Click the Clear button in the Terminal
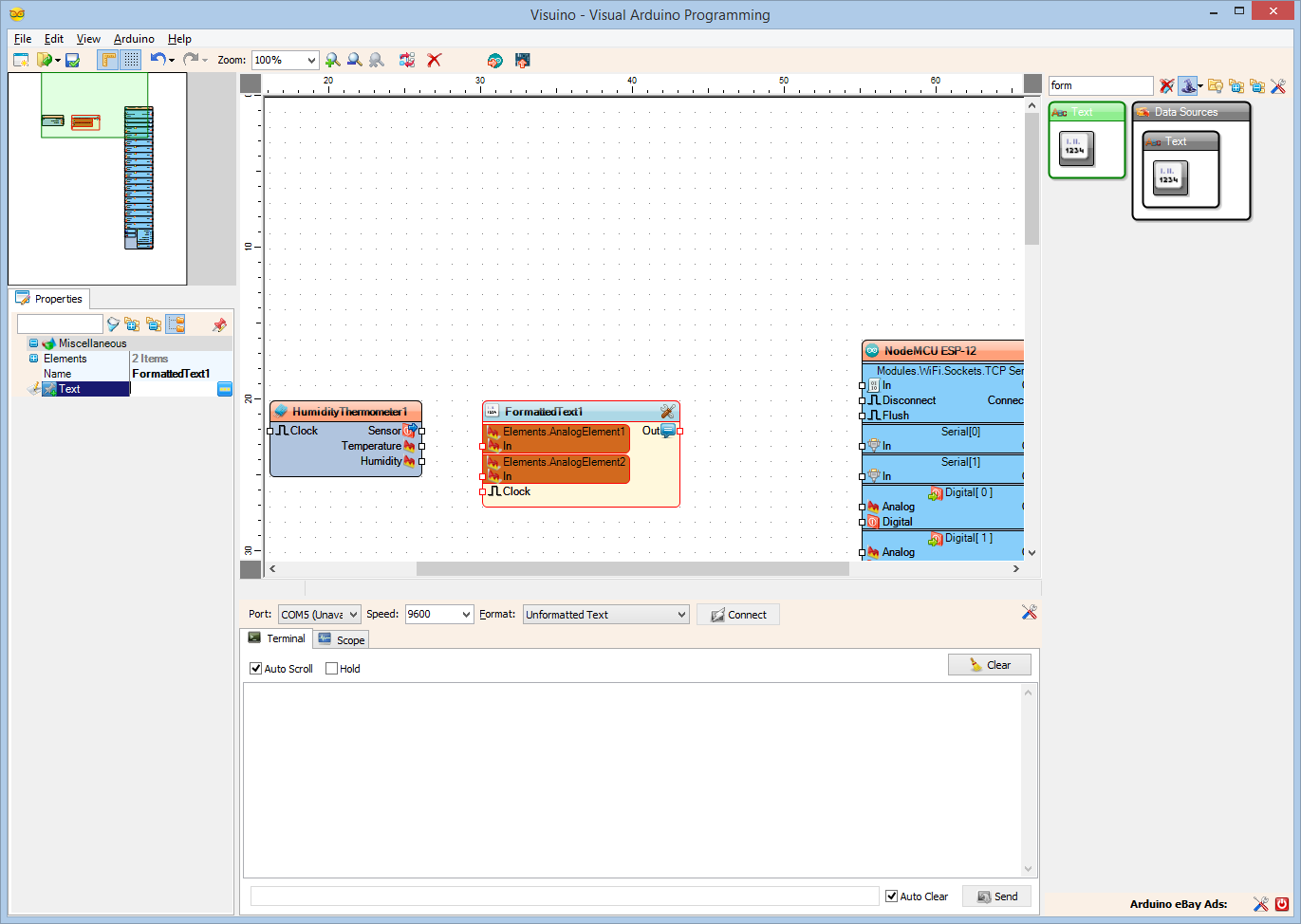Image resolution: width=1301 pixels, height=924 pixels. [989, 664]
